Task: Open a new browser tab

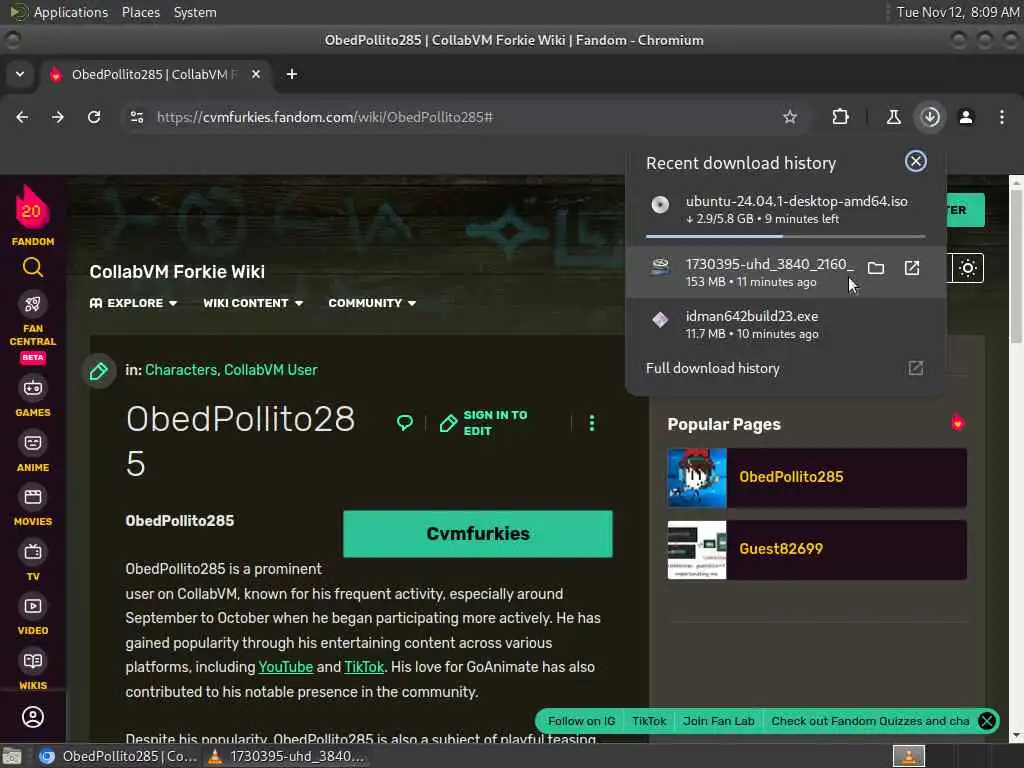Action: pos(292,74)
